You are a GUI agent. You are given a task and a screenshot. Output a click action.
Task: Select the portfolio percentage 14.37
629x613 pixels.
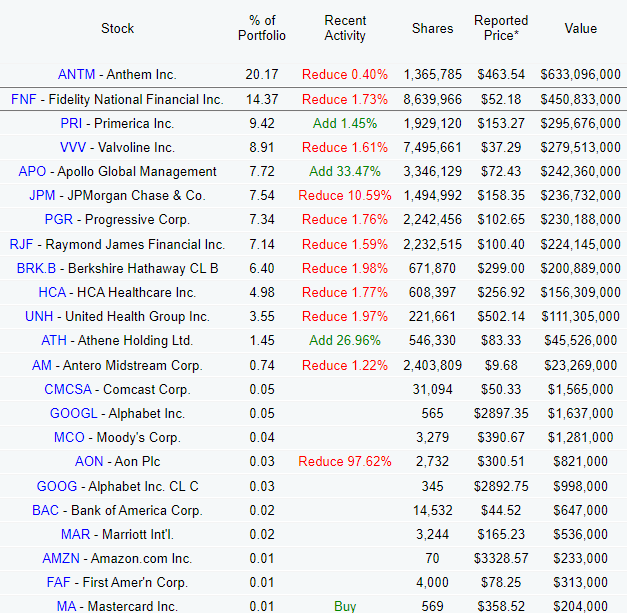pos(262,99)
